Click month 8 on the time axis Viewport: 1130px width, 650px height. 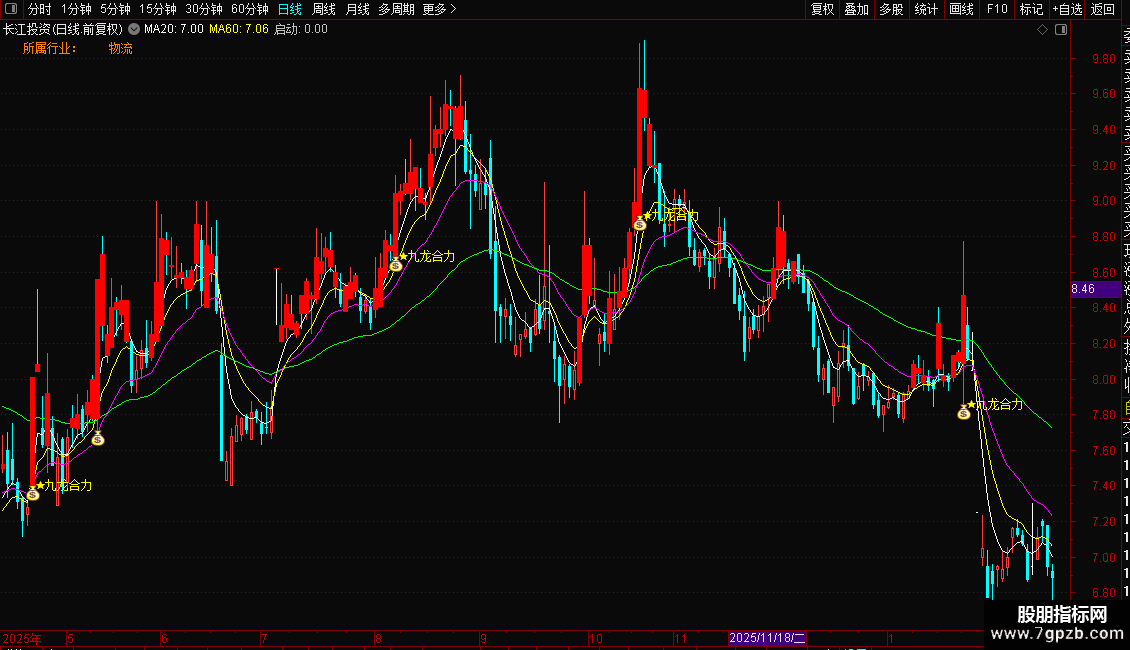[x=378, y=638]
